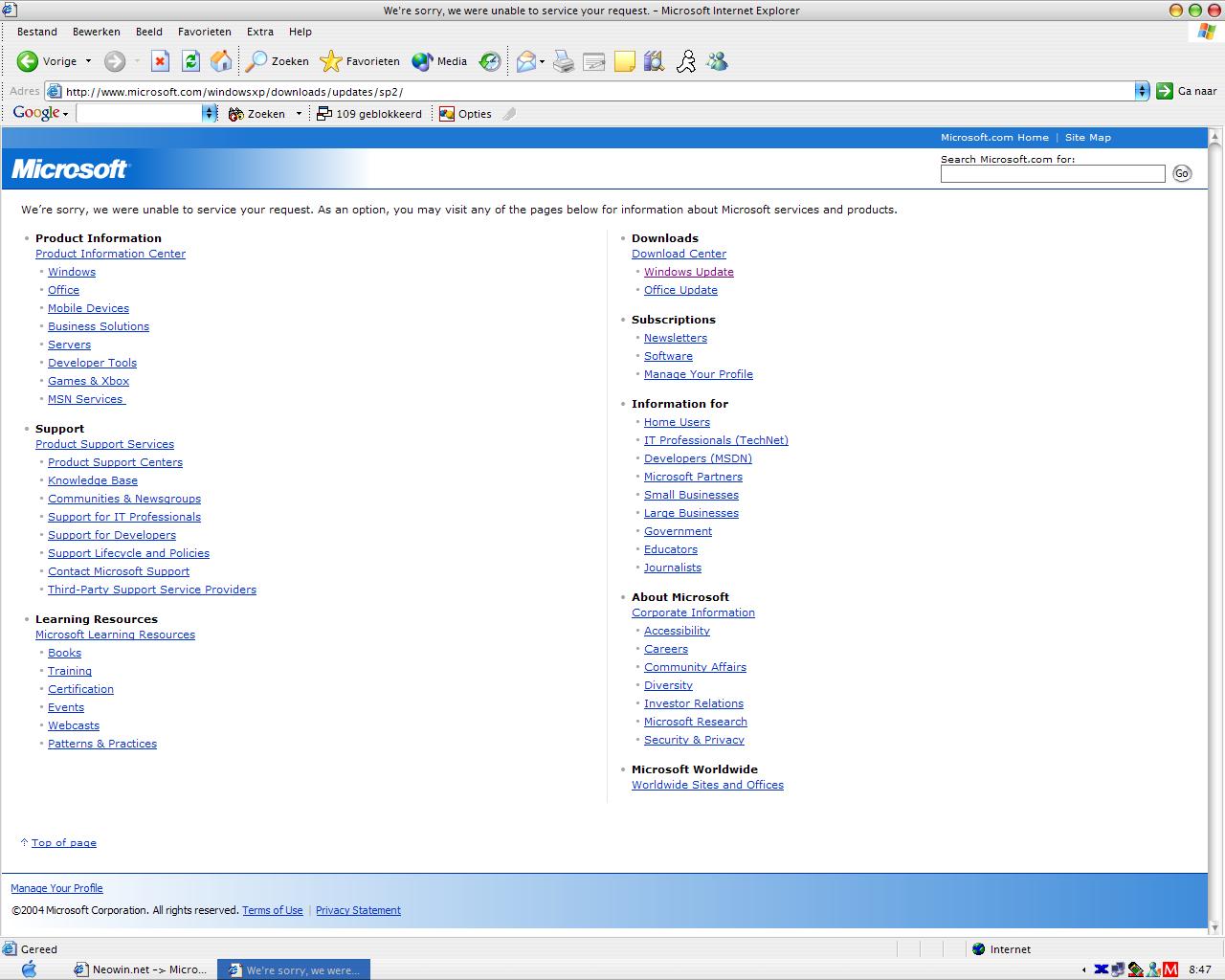Select the Stop loading icon
1225x980 pixels.
160,60
